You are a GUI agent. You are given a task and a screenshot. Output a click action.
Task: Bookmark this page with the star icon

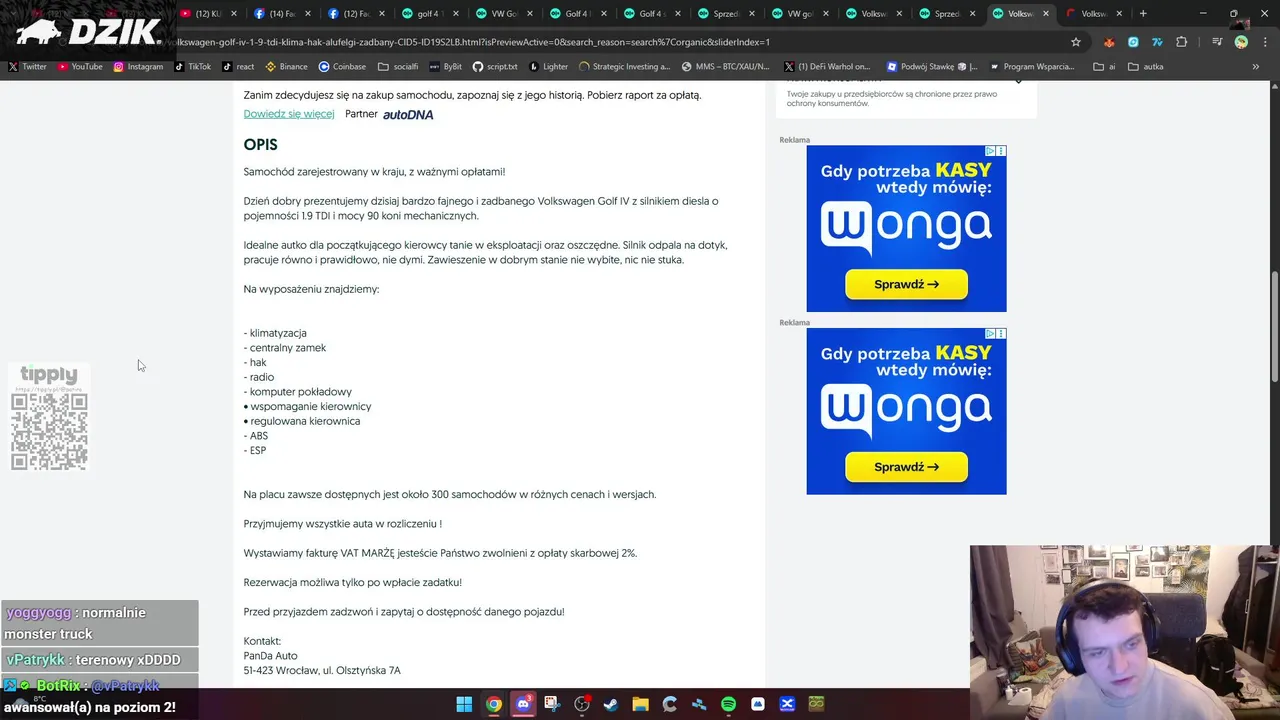[1076, 42]
